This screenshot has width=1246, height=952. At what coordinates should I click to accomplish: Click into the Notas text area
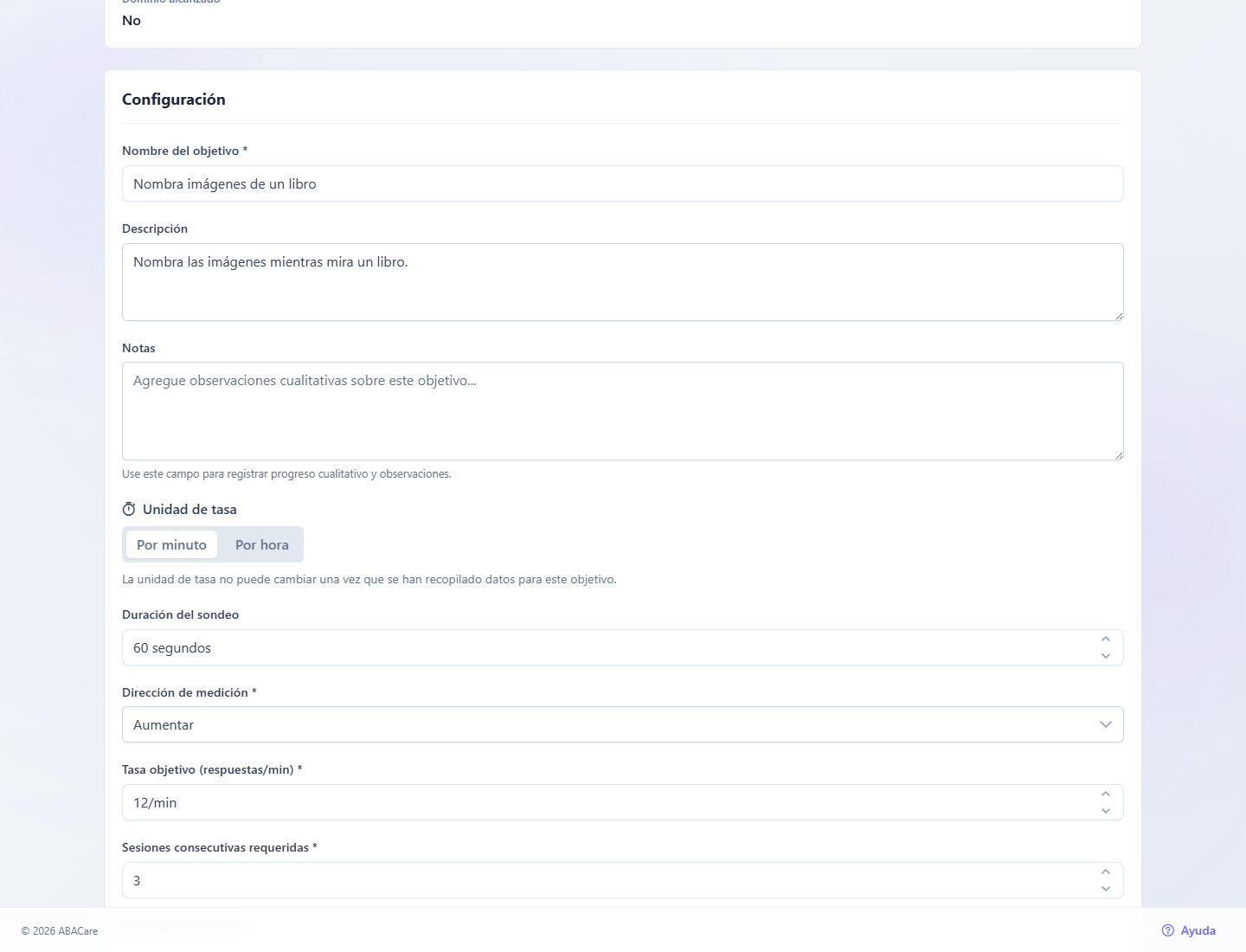[x=623, y=411]
